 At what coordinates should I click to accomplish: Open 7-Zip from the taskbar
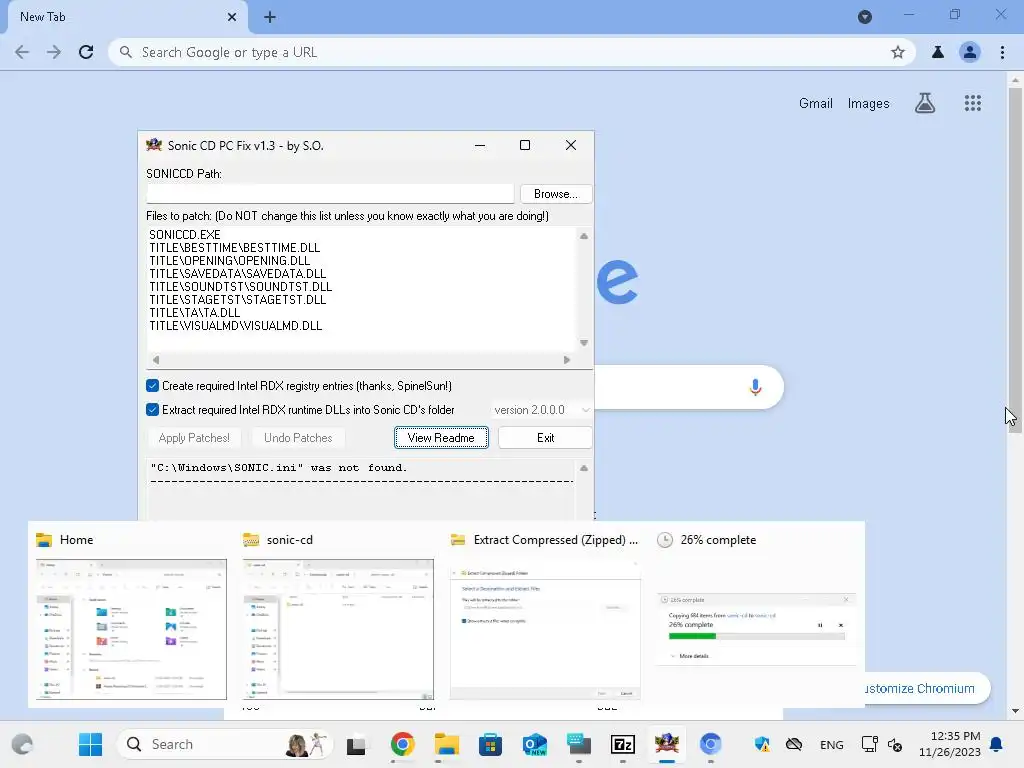click(x=622, y=744)
